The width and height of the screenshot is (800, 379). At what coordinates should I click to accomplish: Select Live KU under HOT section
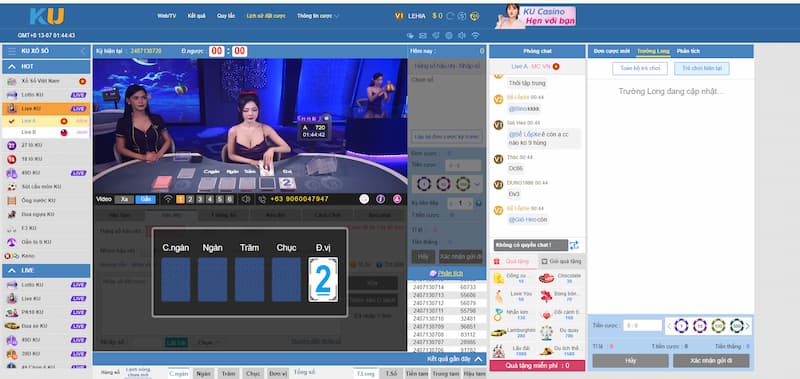click(x=46, y=109)
